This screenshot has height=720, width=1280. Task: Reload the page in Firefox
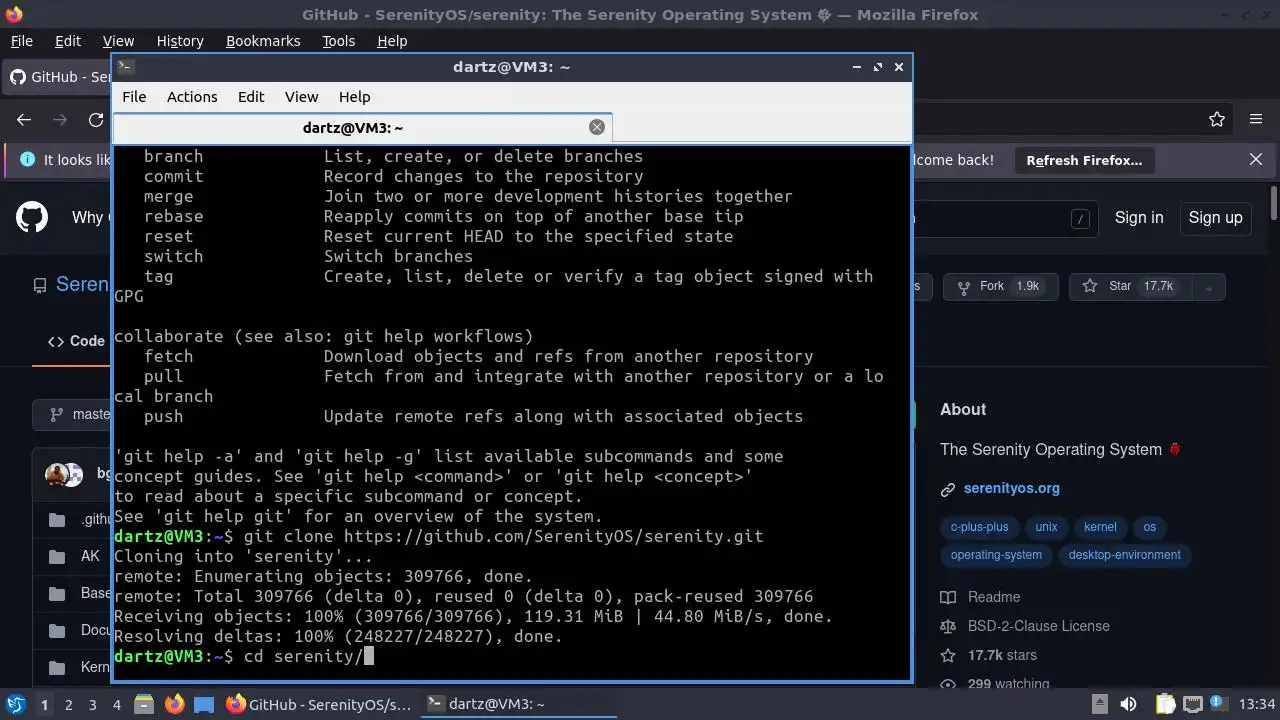click(x=96, y=120)
